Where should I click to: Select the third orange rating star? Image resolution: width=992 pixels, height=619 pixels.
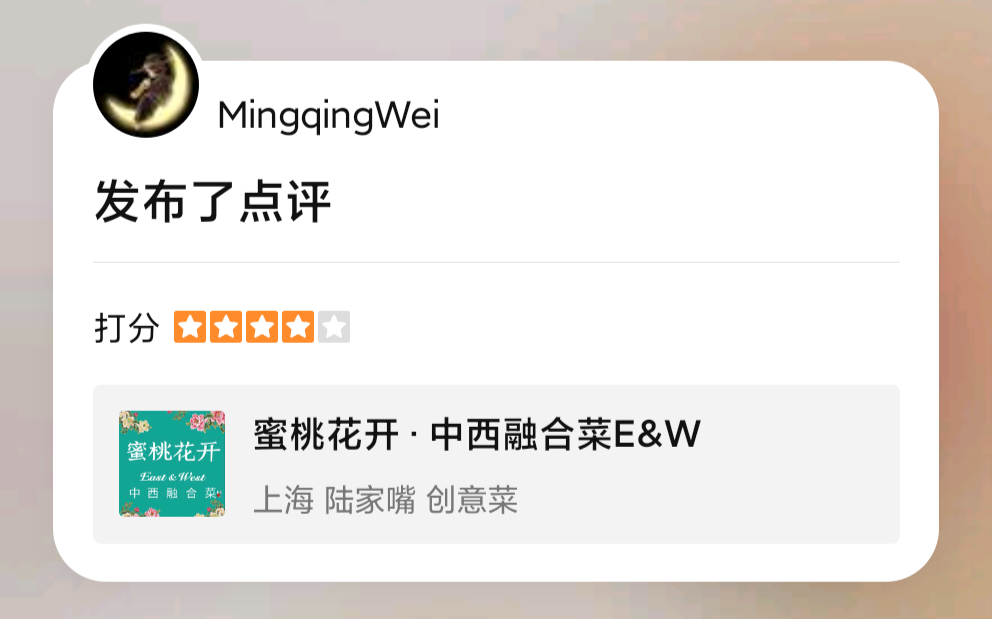click(262, 327)
